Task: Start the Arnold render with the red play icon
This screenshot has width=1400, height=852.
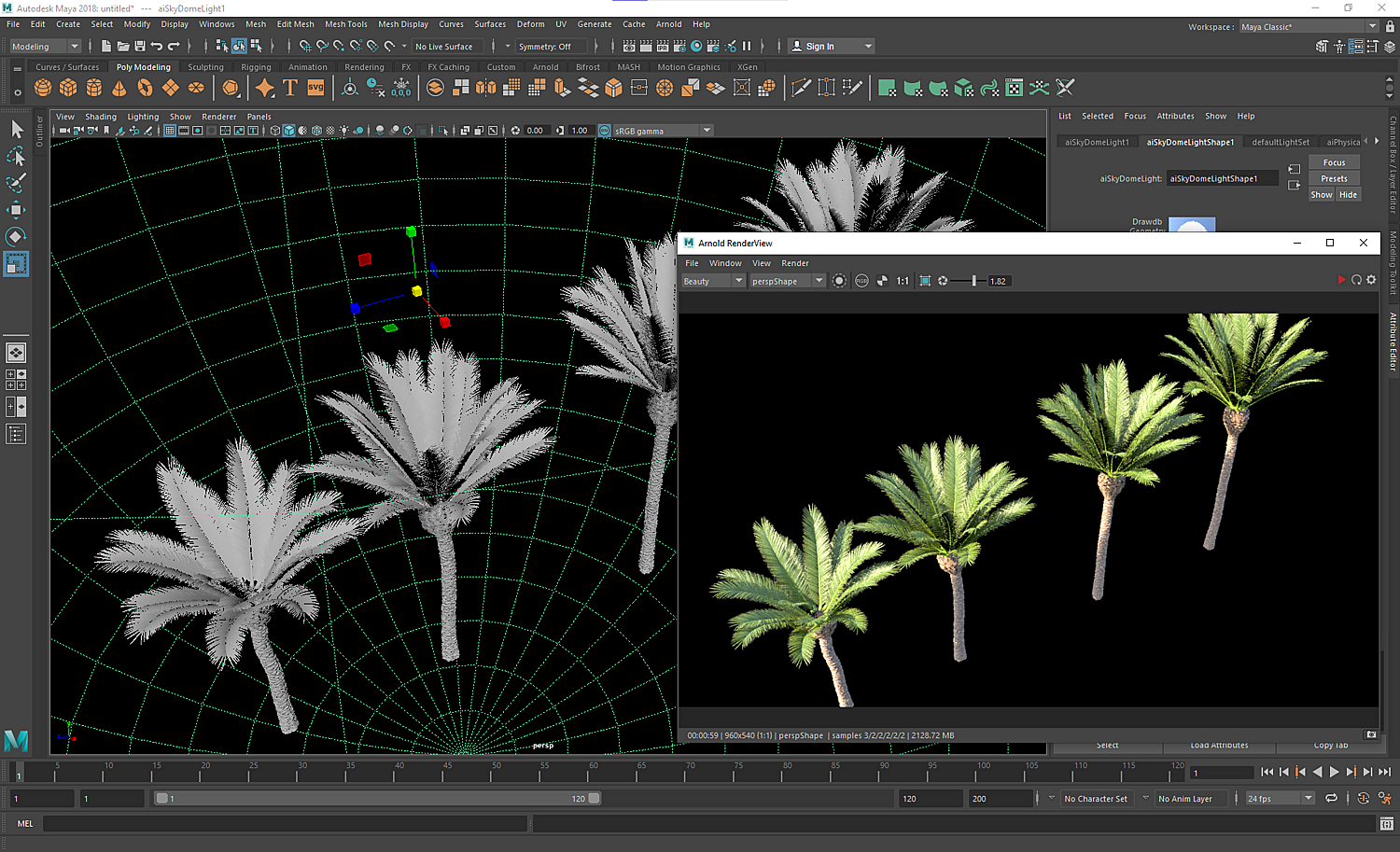Action: point(1341,280)
